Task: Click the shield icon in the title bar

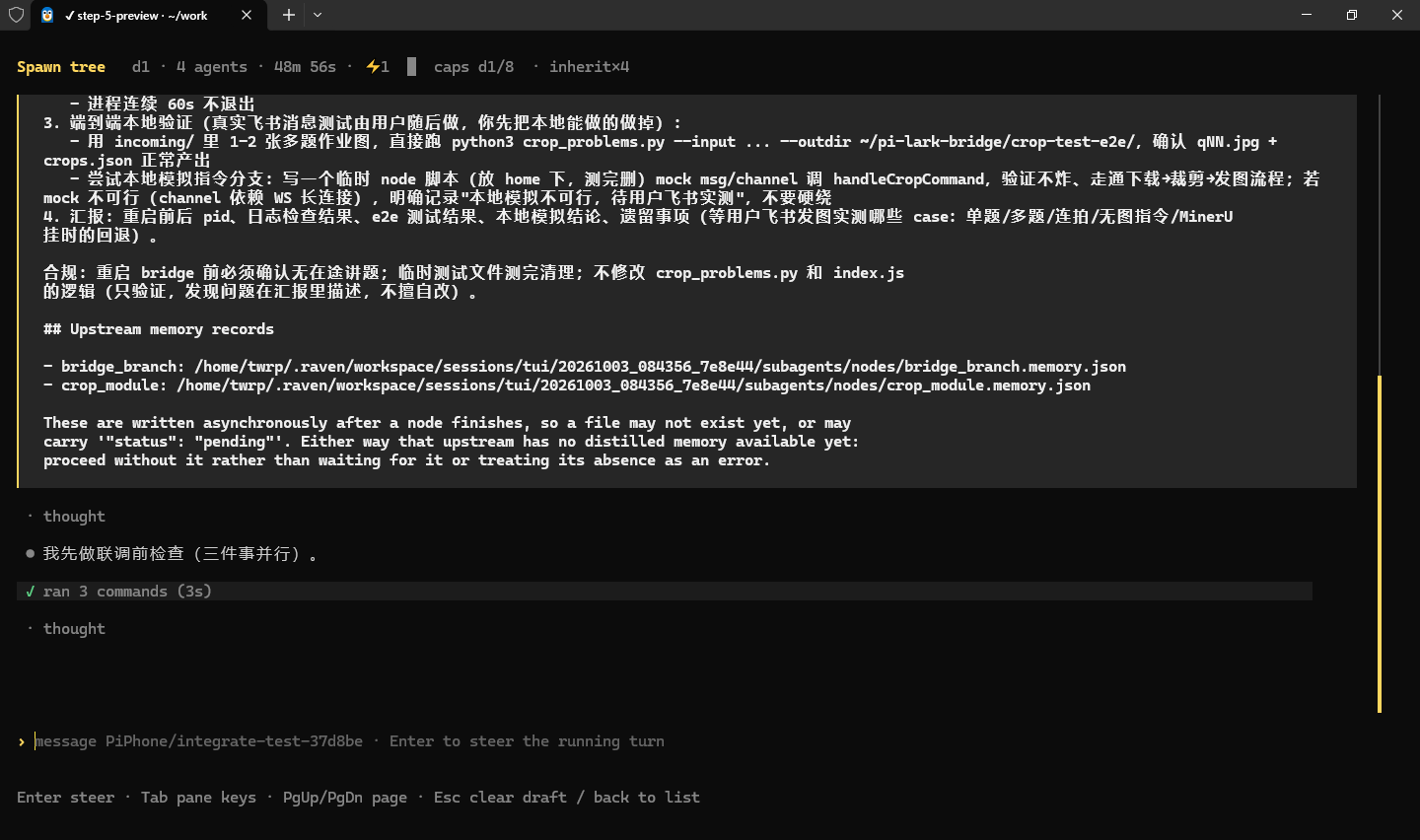Action: coord(16,15)
